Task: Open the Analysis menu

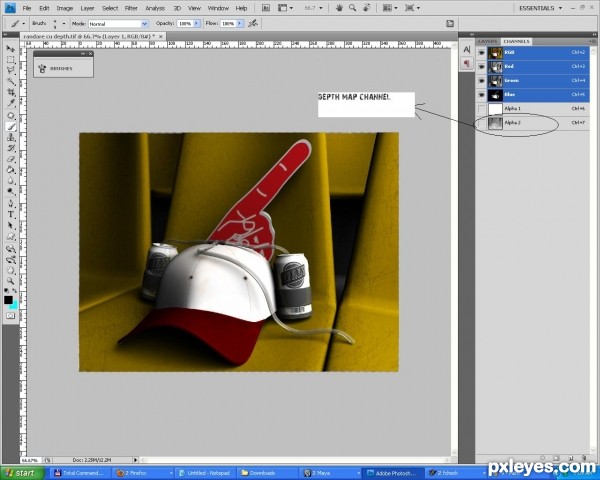Action: point(155,8)
